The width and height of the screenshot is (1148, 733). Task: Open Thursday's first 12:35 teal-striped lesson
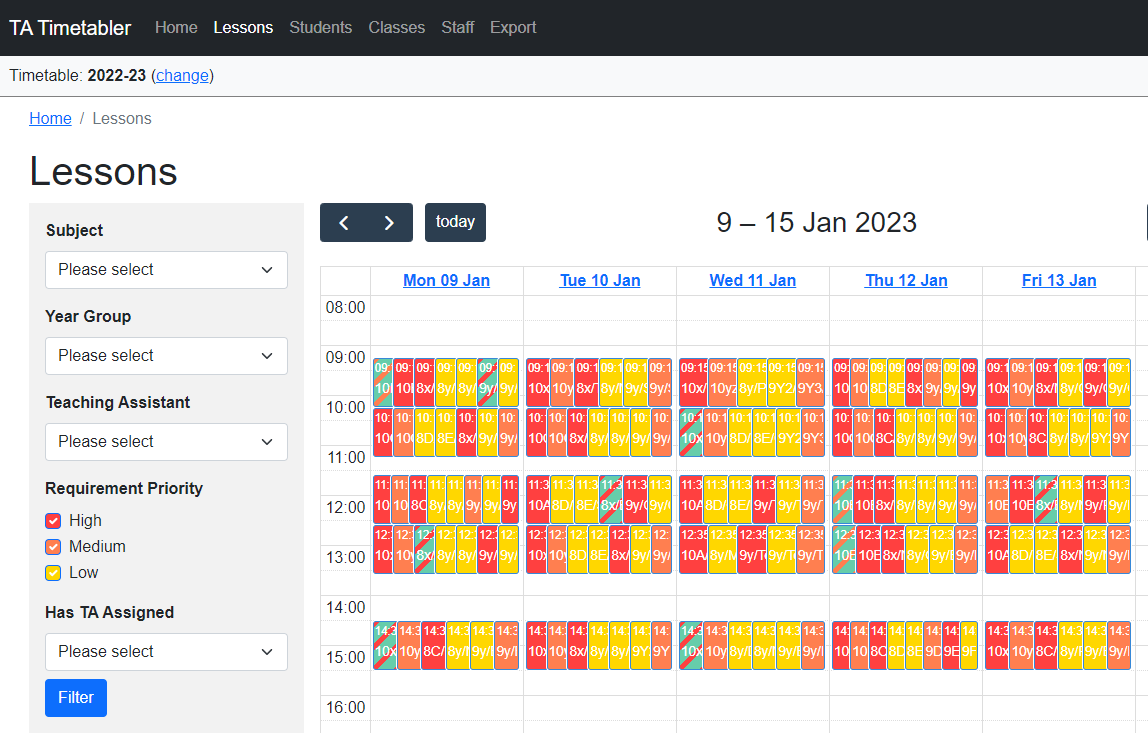point(843,549)
